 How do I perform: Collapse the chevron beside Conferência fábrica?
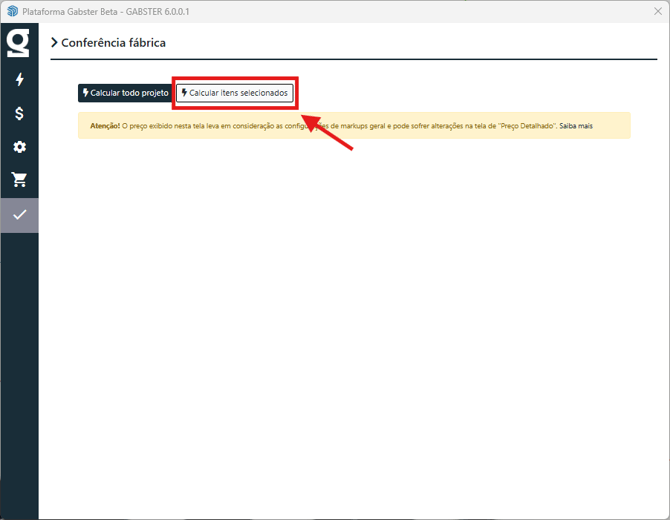click(x=54, y=43)
